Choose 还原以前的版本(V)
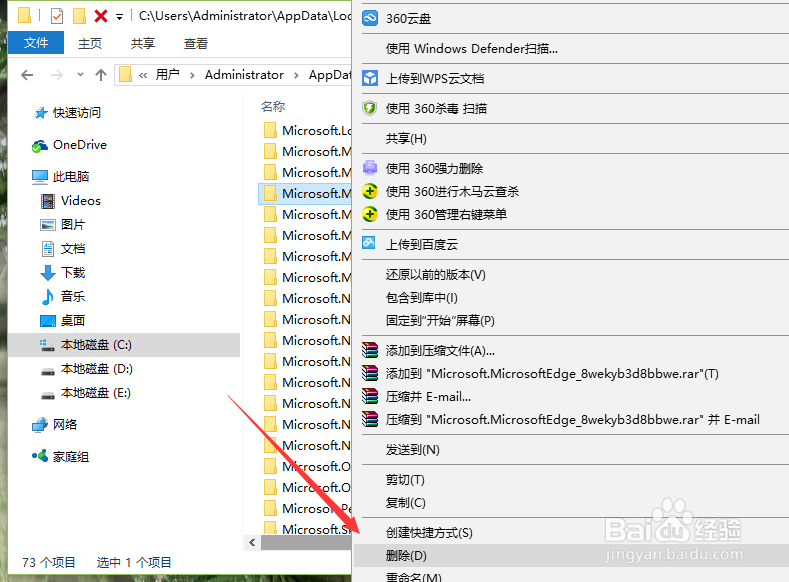 (571, 274)
